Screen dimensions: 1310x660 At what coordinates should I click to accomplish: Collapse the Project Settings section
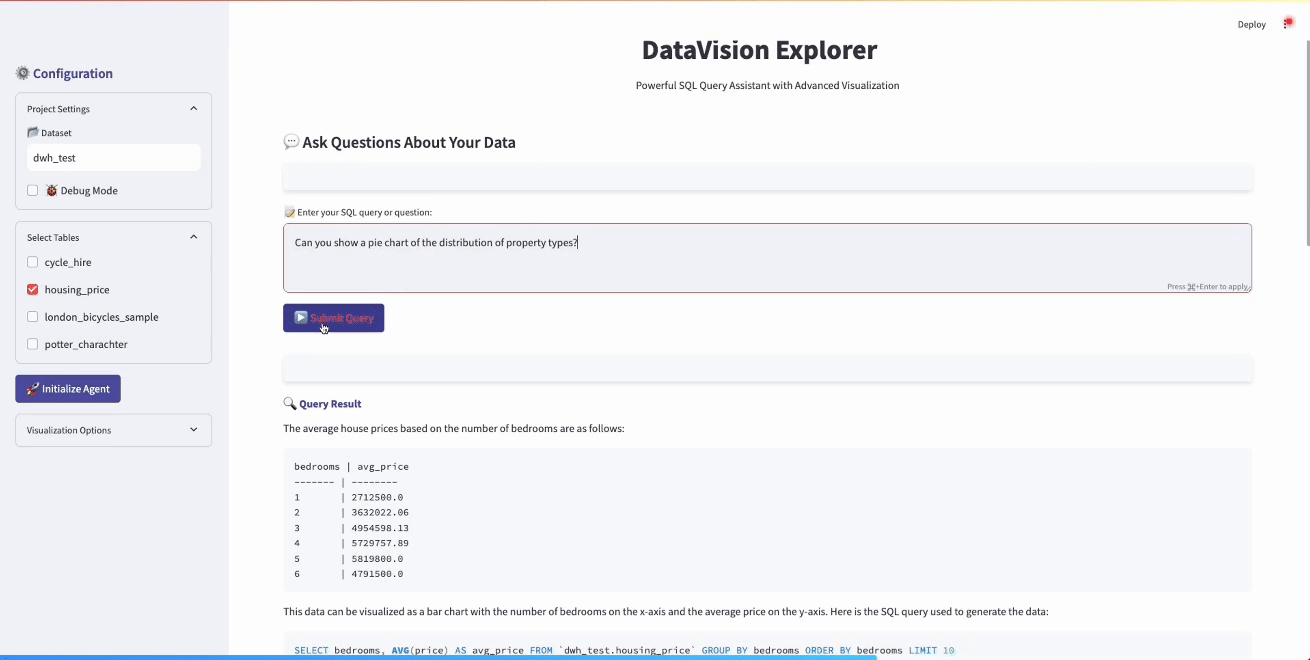pos(194,108)
